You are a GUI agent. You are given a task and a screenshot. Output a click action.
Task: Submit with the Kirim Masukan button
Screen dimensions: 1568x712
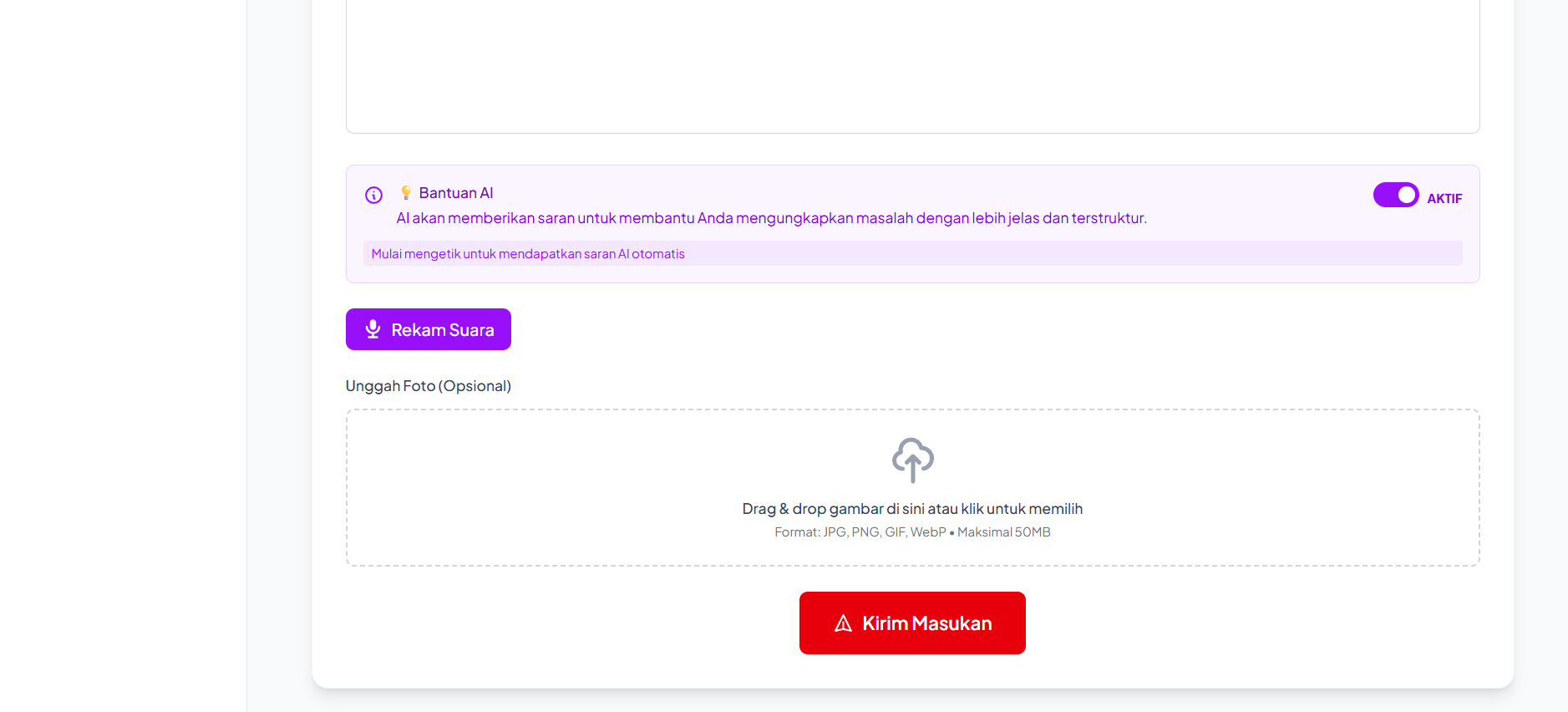pyautogui.click(x=912, y=623)
